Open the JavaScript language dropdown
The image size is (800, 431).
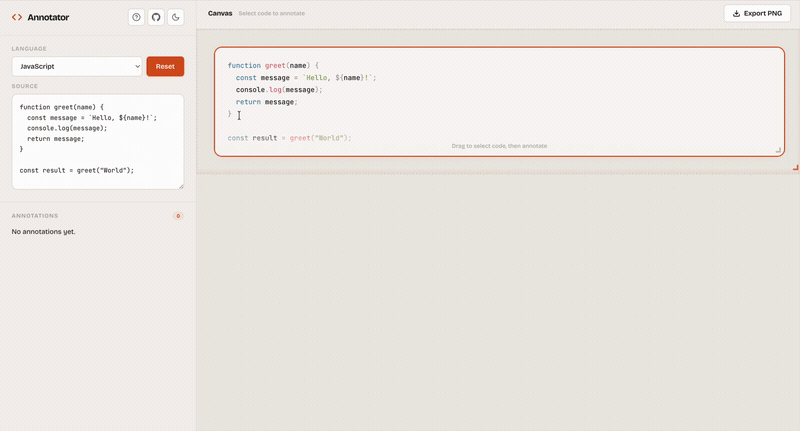[77, 66]
